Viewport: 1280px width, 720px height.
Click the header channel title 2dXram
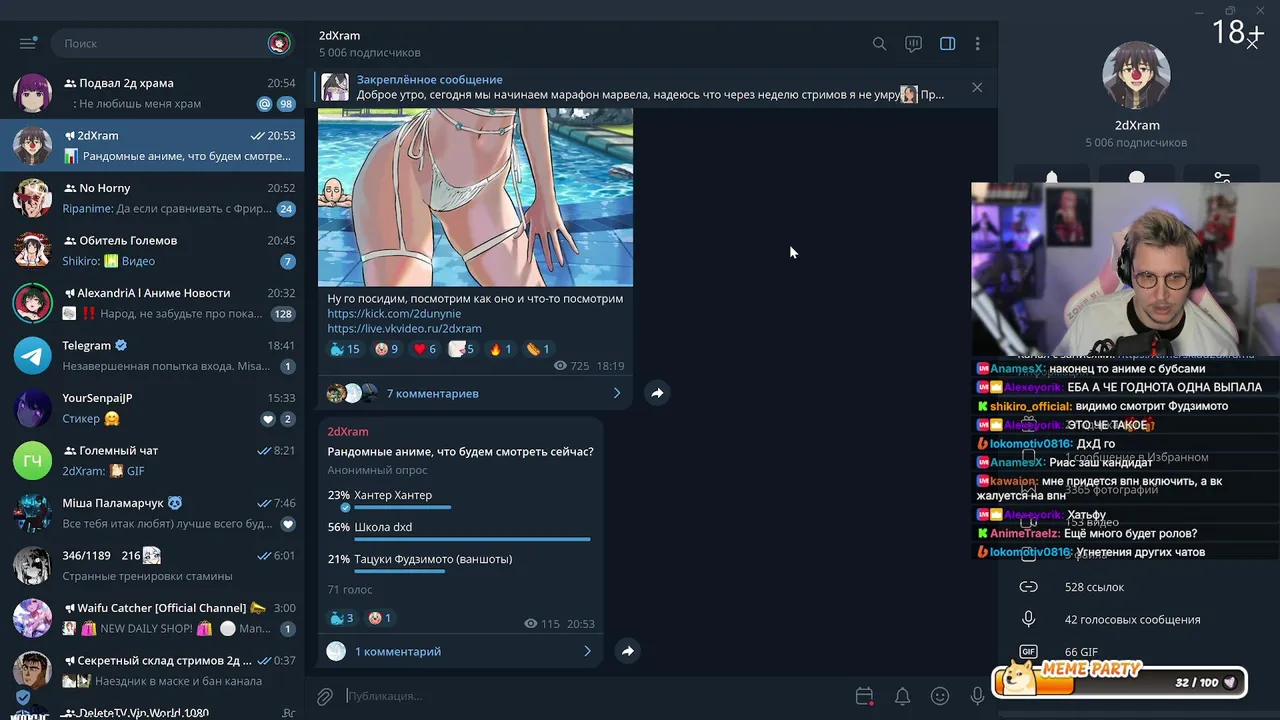(x=339, y=36)
